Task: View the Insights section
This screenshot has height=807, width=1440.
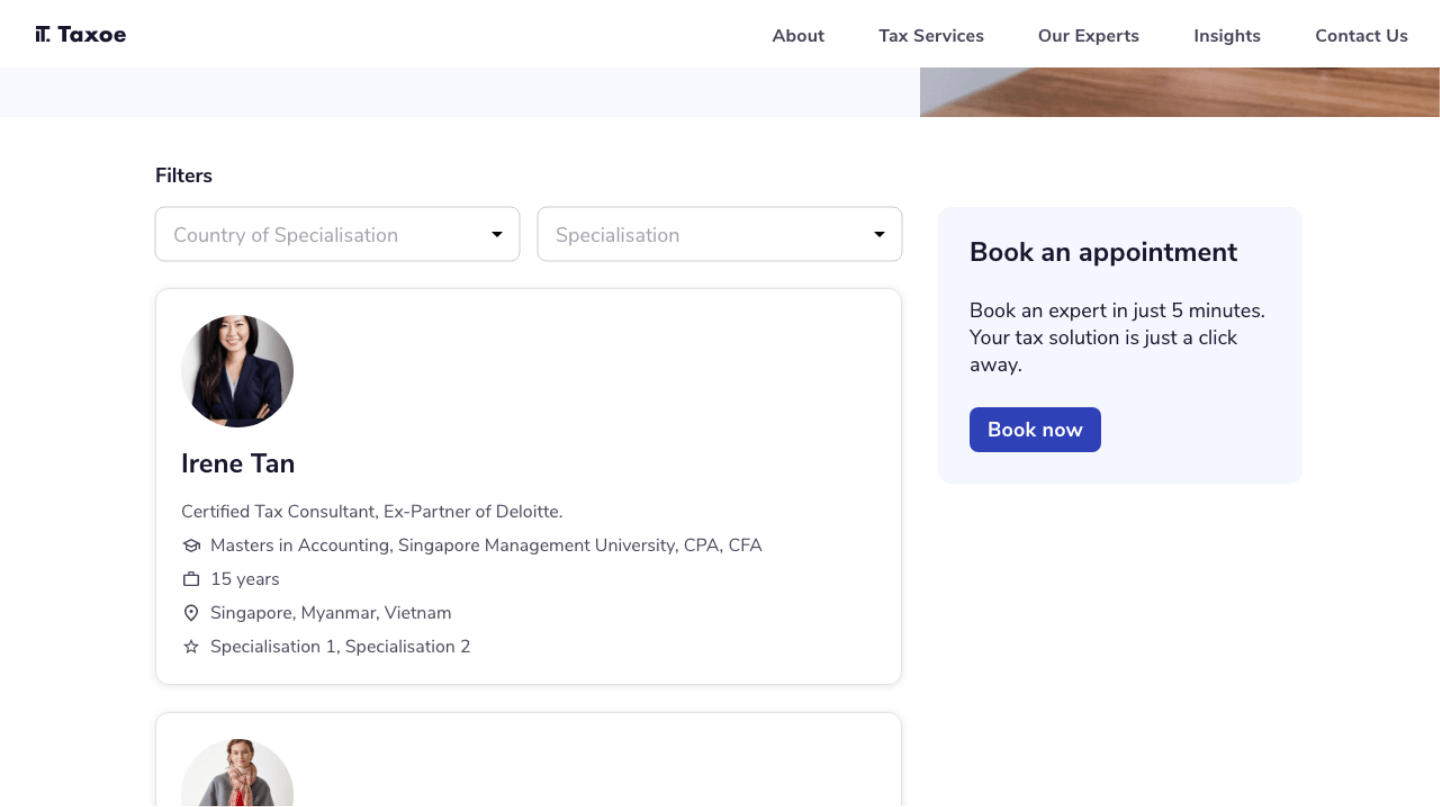Action: pos(1227,36)
